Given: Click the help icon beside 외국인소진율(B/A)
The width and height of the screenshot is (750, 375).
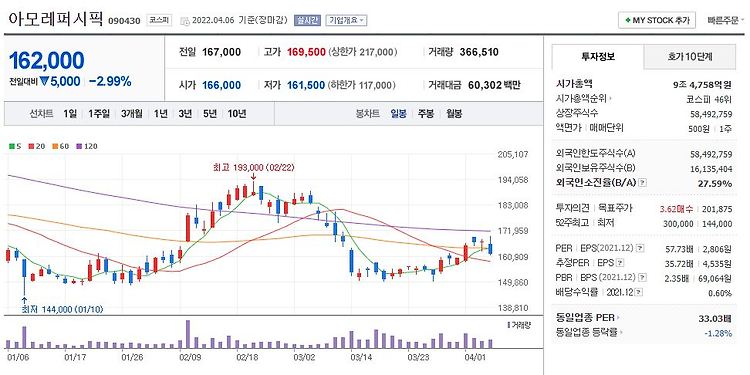Looking at the screenshot, I should (x=643, y=183).
